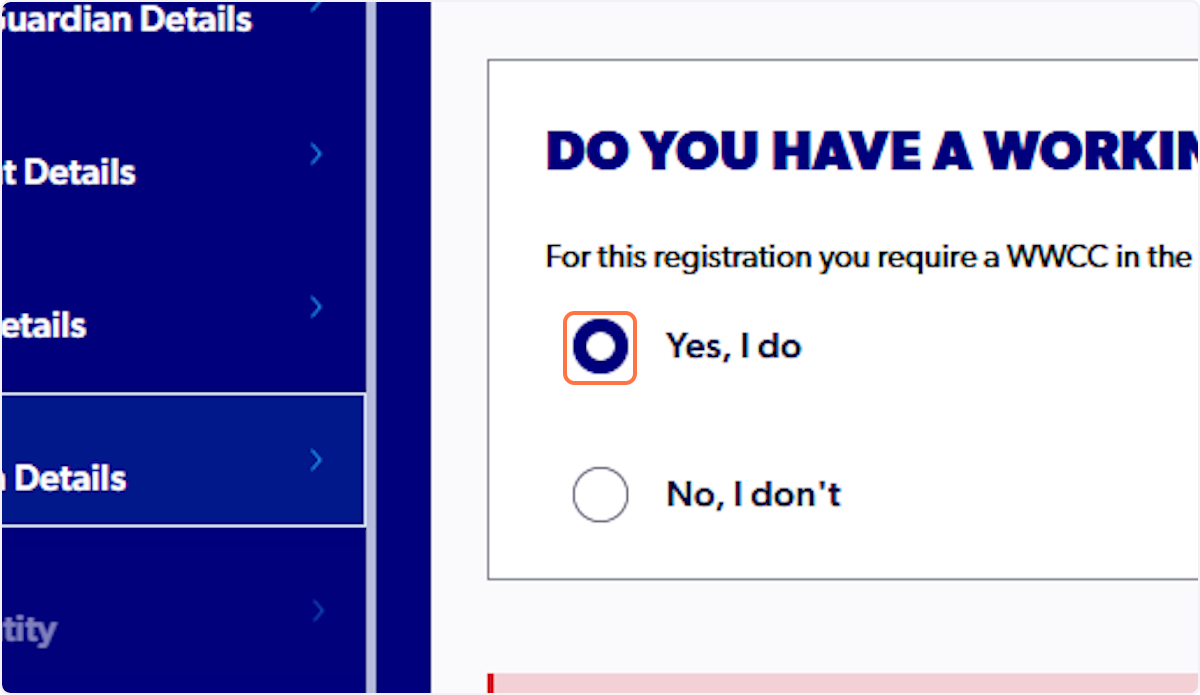Expand the chevron next to the highlighted Details section
This screenshot has width=1200, height=695.
click(x=316, y=460)
